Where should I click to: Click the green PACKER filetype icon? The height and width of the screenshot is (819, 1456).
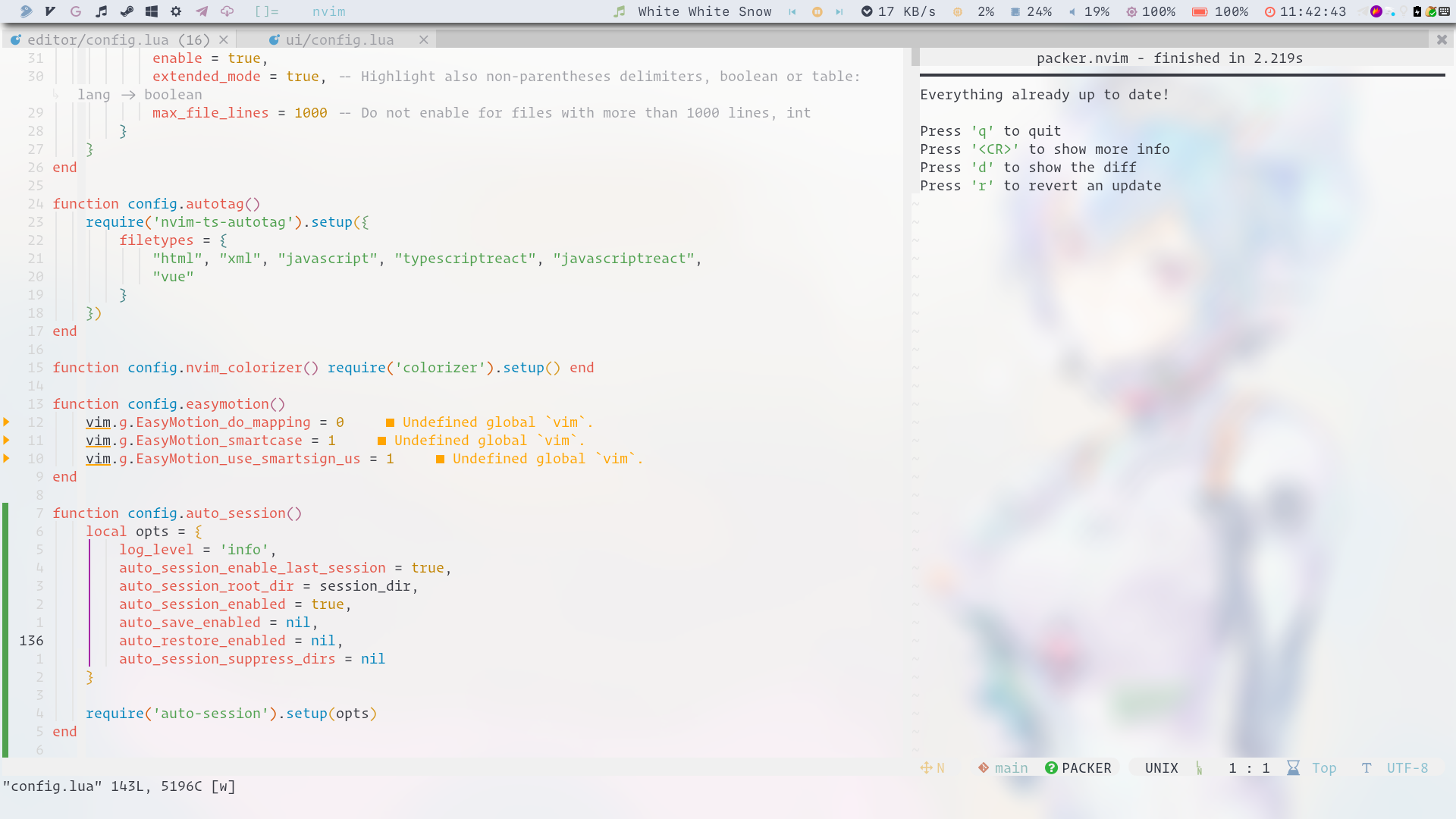pos(1051,768)
